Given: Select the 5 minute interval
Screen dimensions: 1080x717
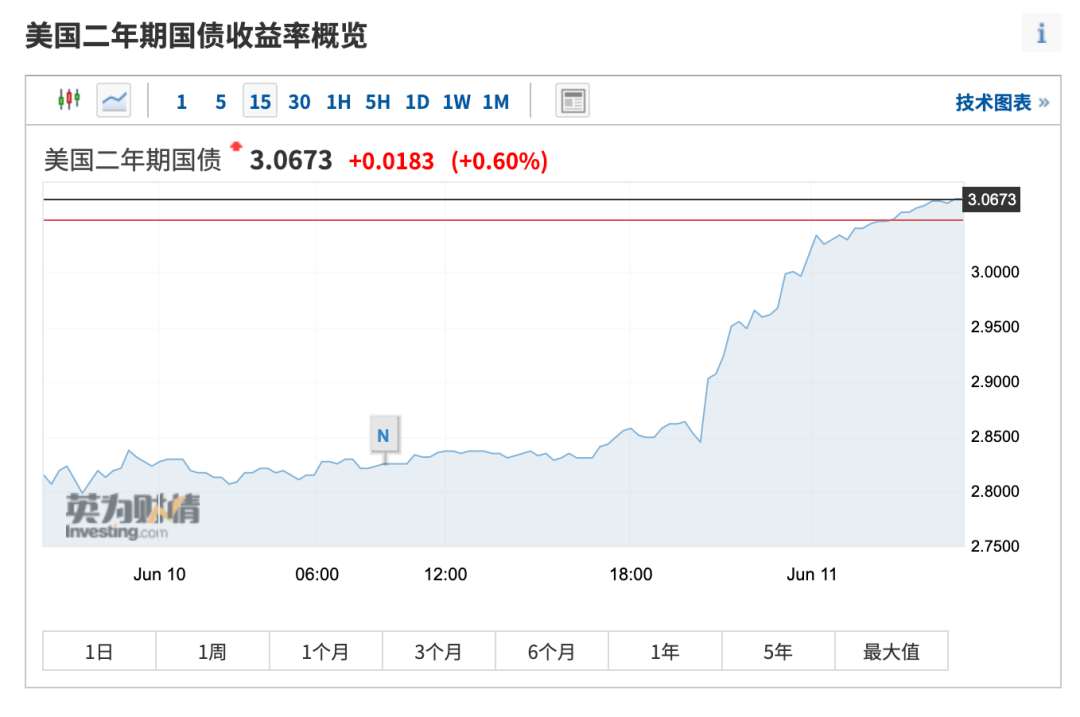Looking at the screenshot, I should [221, 101].
